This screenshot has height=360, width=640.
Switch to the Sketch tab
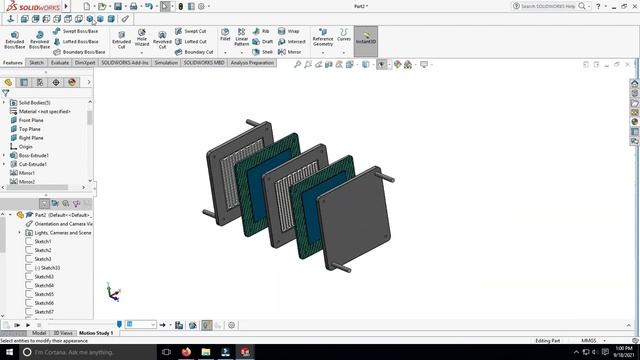click(36, 63)
